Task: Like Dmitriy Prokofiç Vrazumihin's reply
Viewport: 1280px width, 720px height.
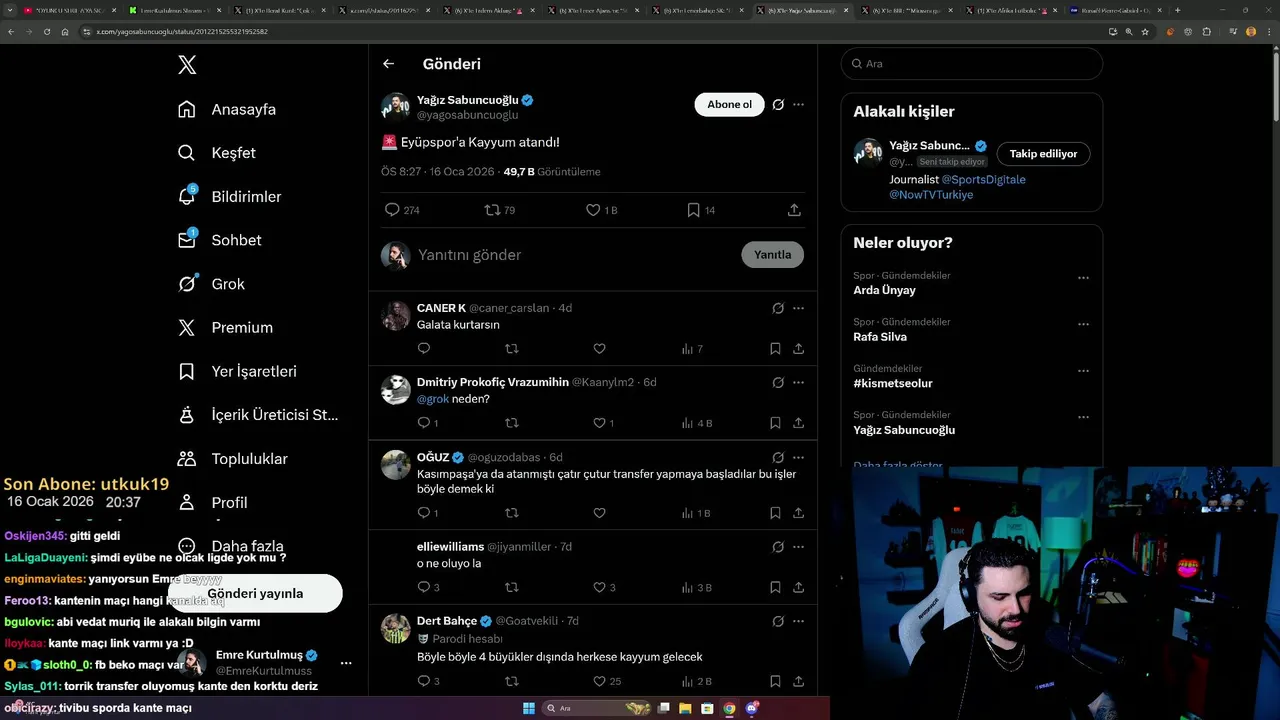Action: [x=603, y=423]
